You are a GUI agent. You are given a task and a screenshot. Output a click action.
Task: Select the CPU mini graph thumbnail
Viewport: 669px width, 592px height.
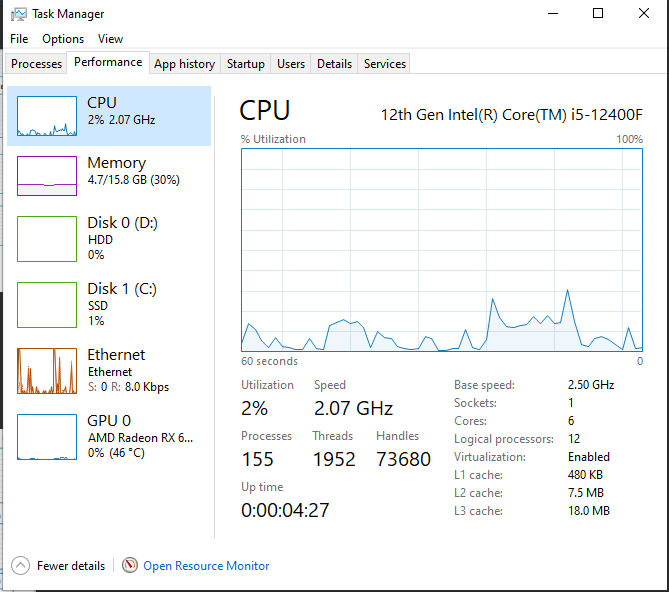[47, 117]
